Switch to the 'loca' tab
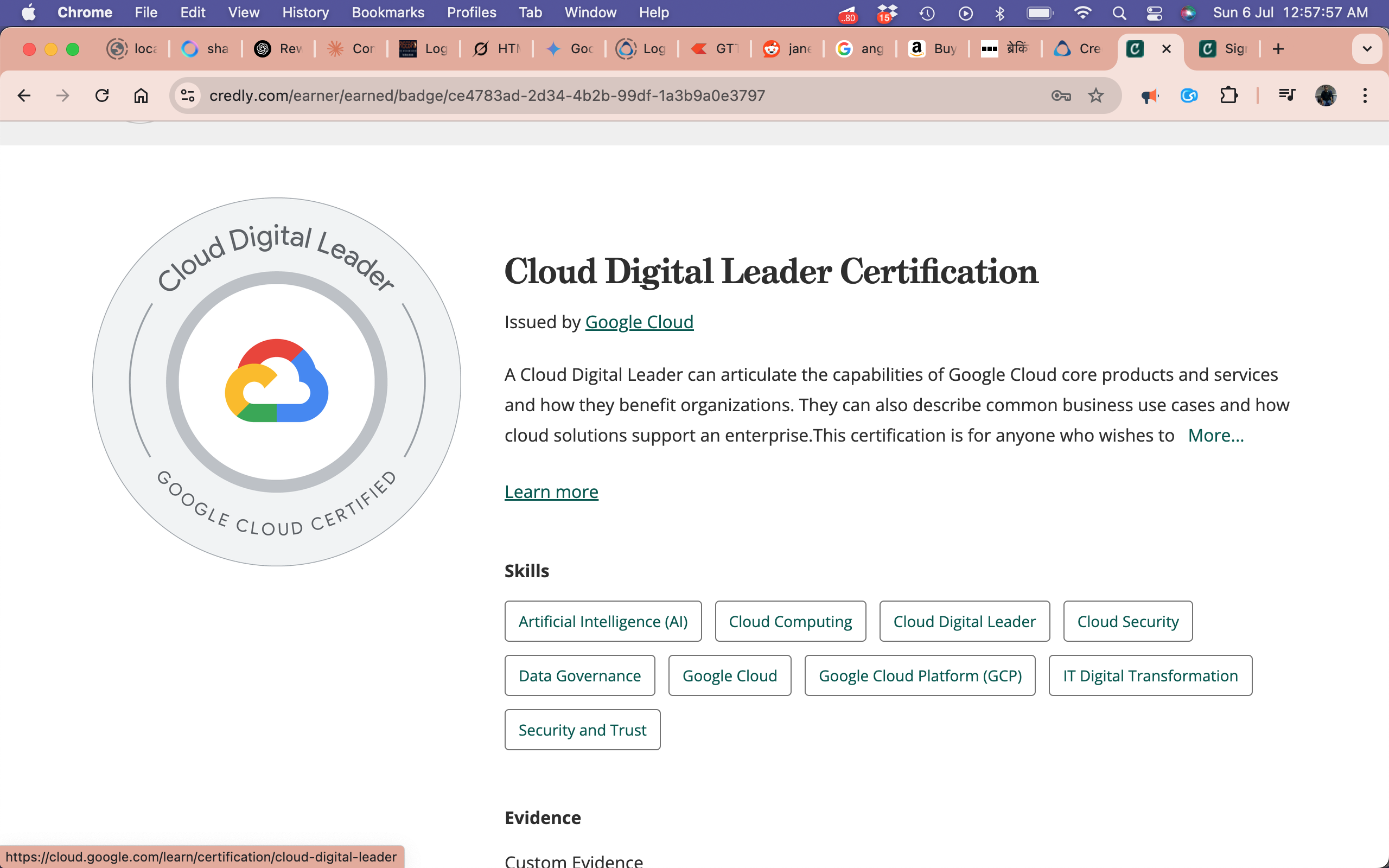 click(133, 49)
